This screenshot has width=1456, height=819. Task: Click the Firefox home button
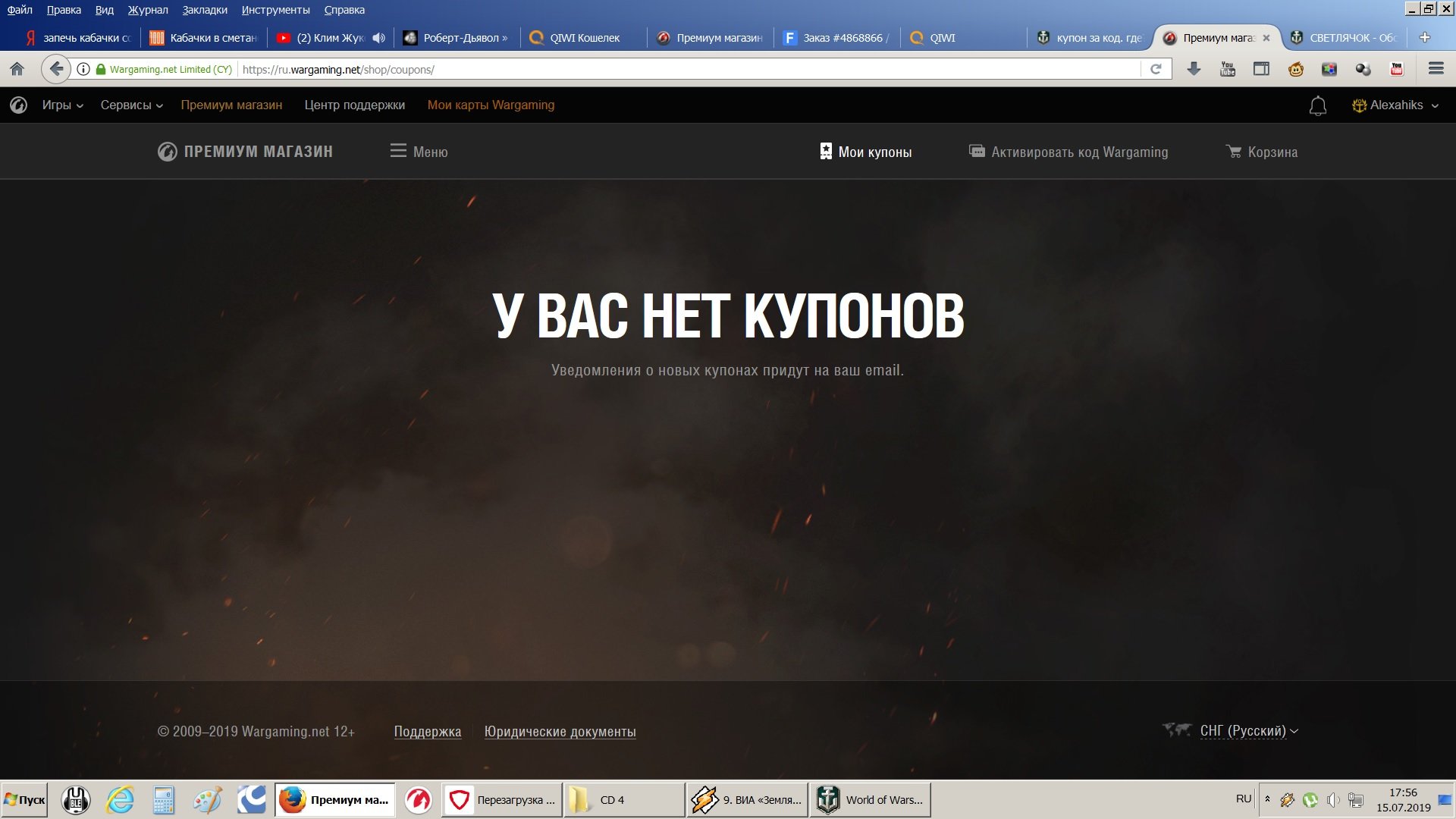point(17,69)
